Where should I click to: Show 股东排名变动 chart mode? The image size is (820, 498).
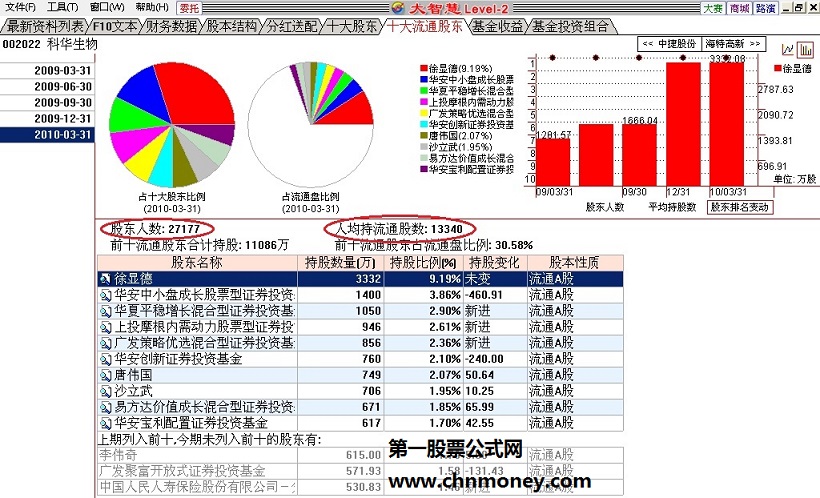[739, 207]
